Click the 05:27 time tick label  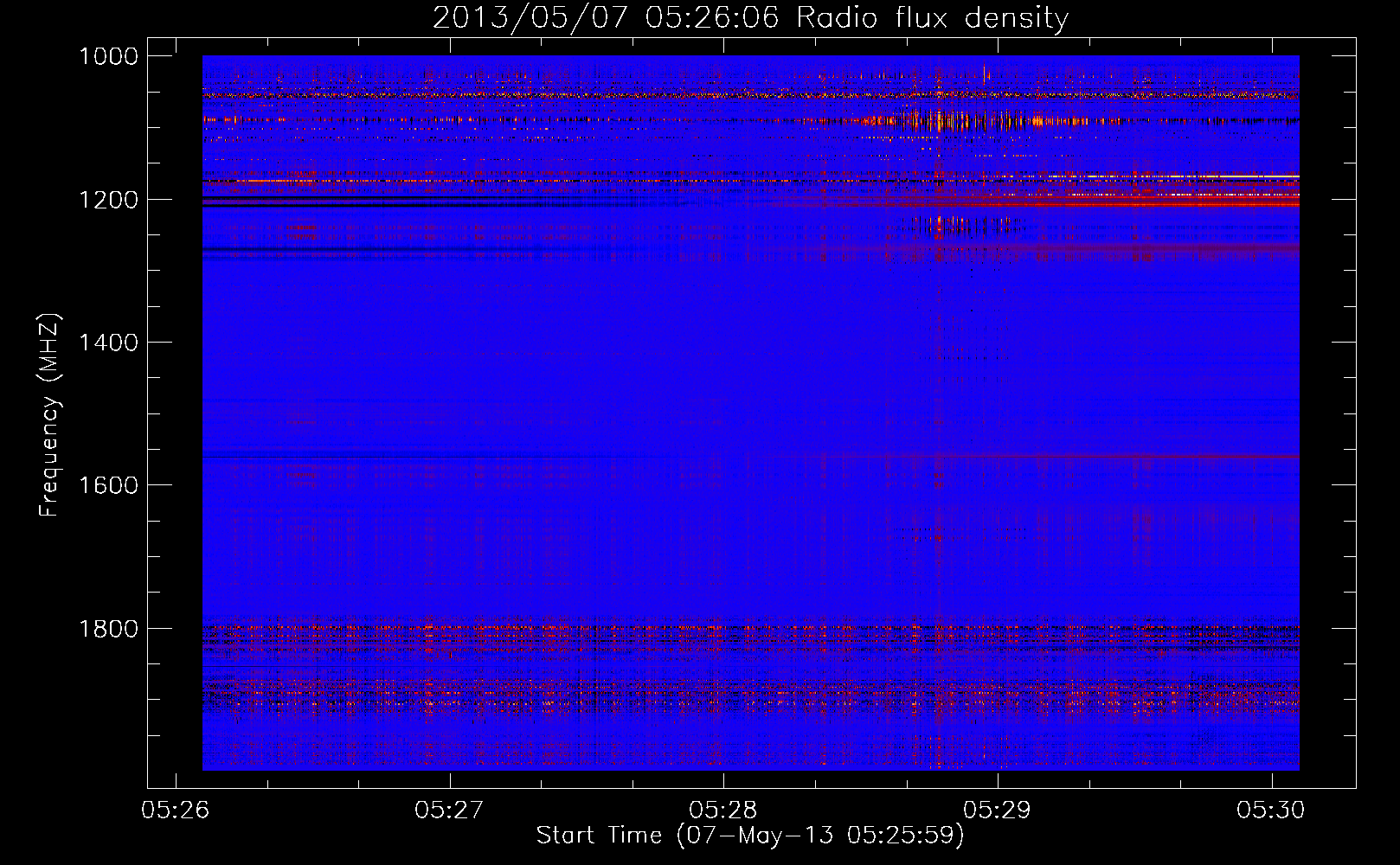tap(449, 810)
